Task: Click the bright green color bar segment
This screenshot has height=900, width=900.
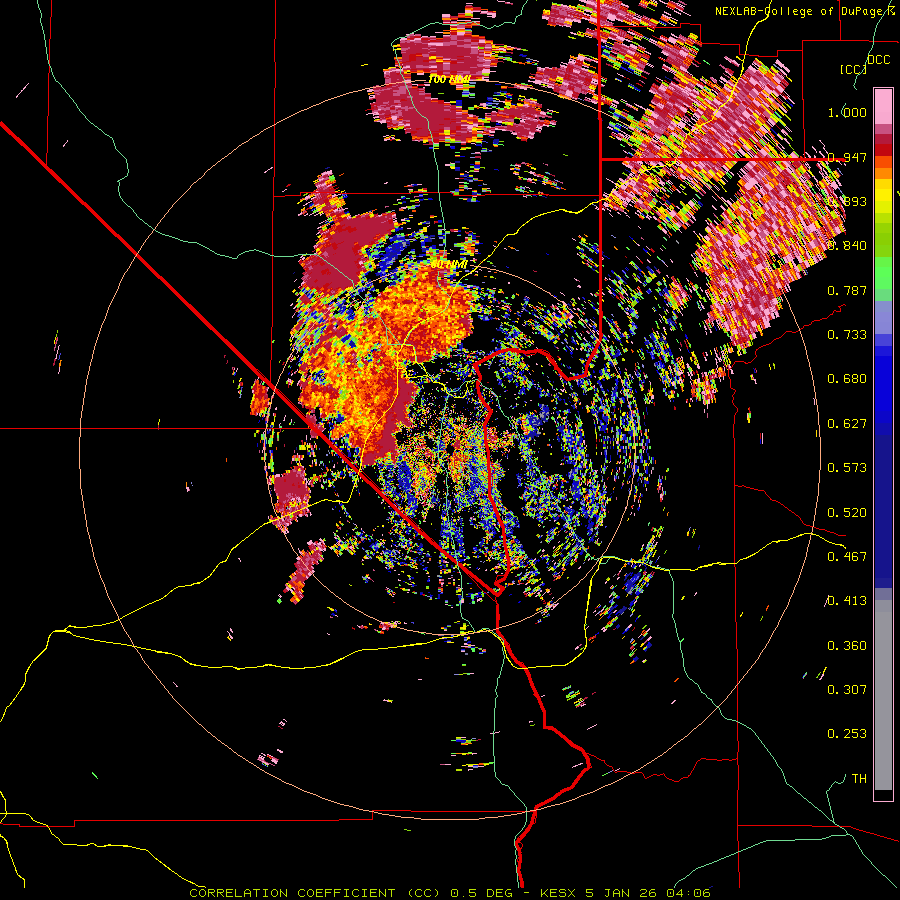Action: (x=883, y=273)
